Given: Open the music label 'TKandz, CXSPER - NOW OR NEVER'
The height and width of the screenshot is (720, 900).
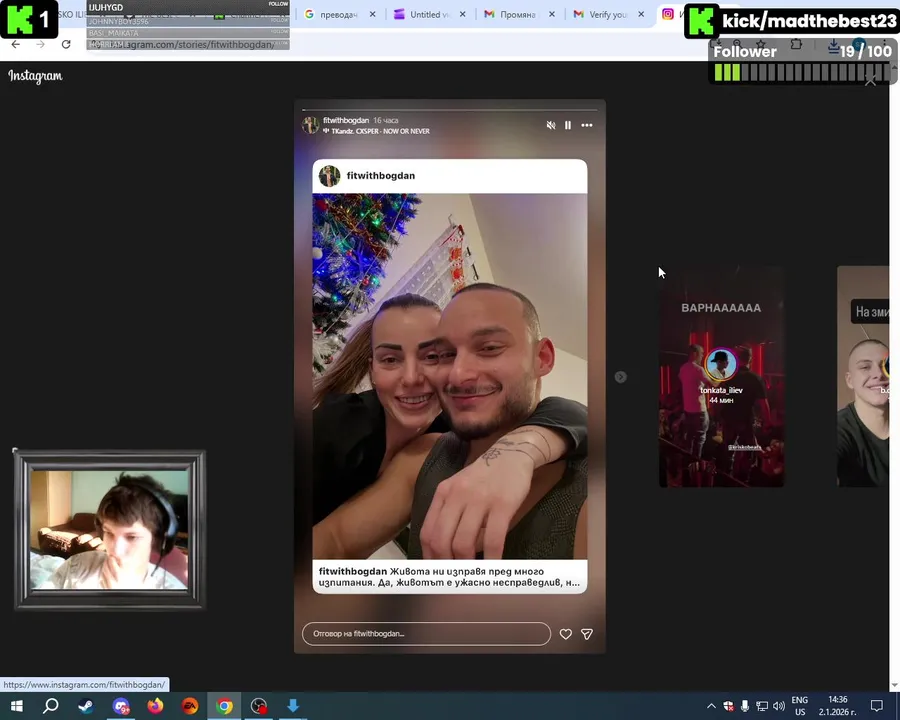Looking at the screenshot, I should pyautogui.click(x=380, y=131).
